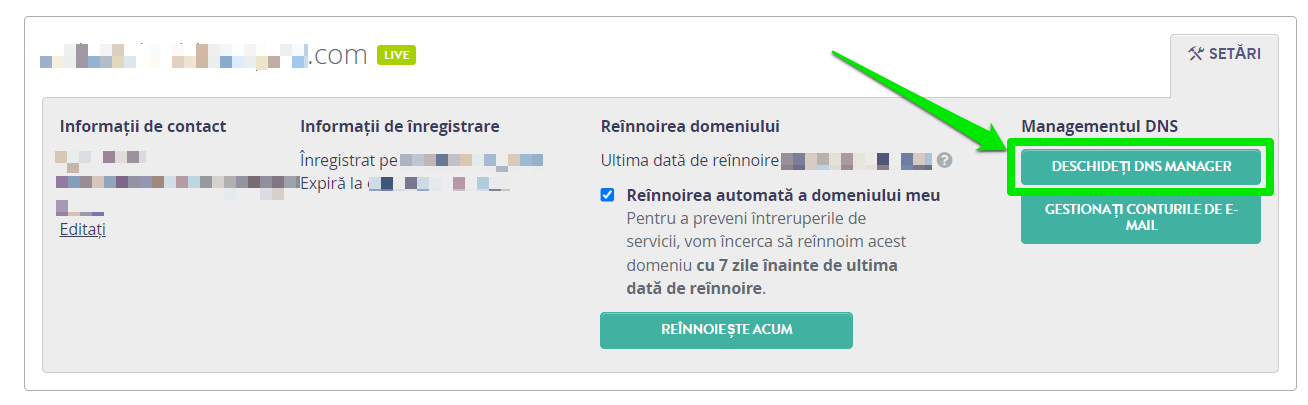Click the REÎNNOIEȘTE ACUM button
1308x405 pixels.
click(726, 330)
